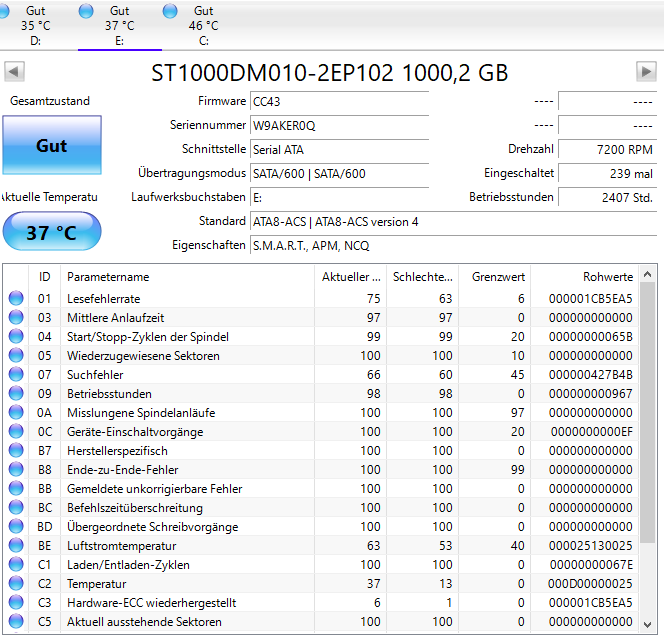Click the Grenzwert column header
664x640 pixels.
tap(495, 277)
